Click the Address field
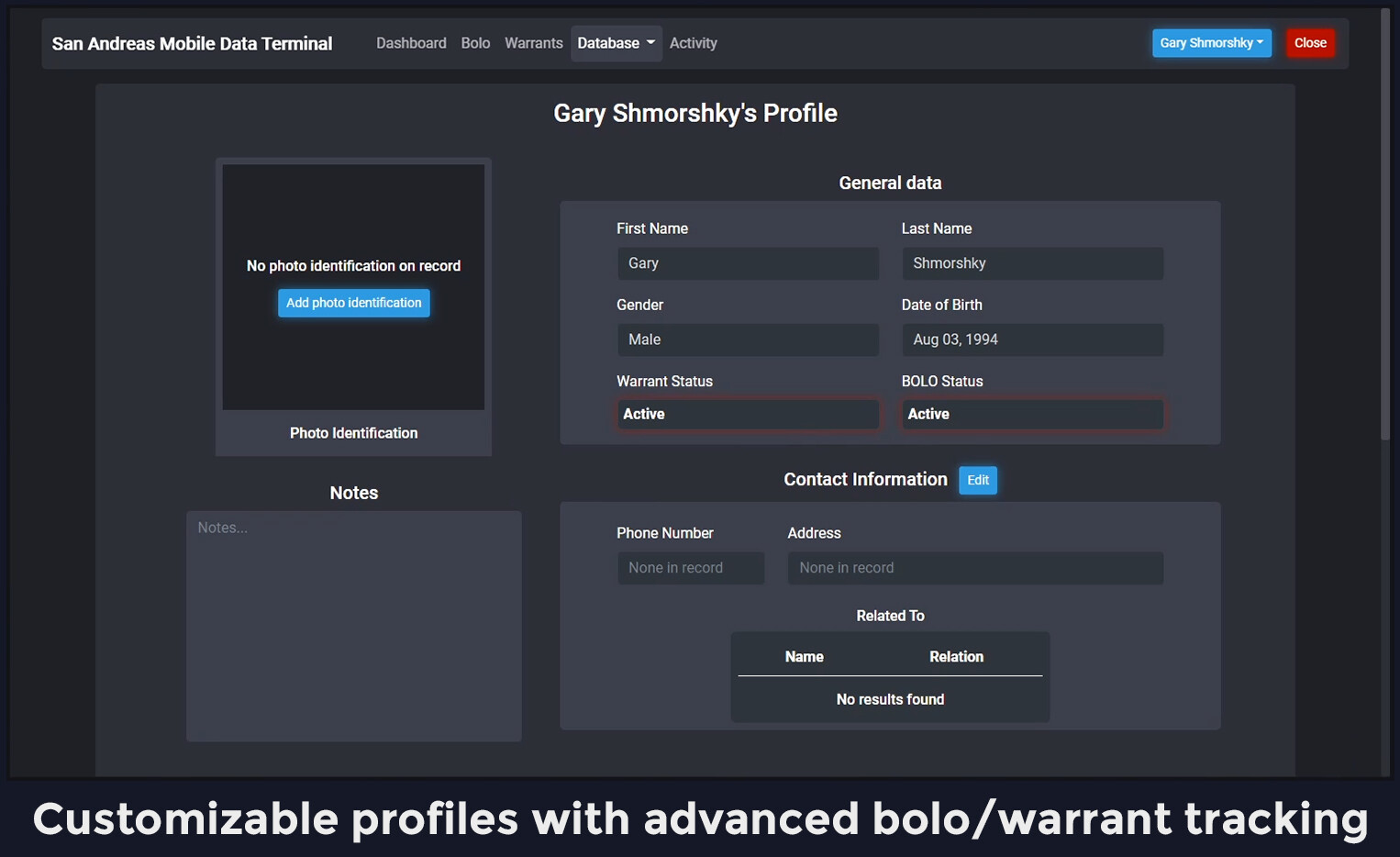This screenshot has width=1400, height=857. click(975, 568)
